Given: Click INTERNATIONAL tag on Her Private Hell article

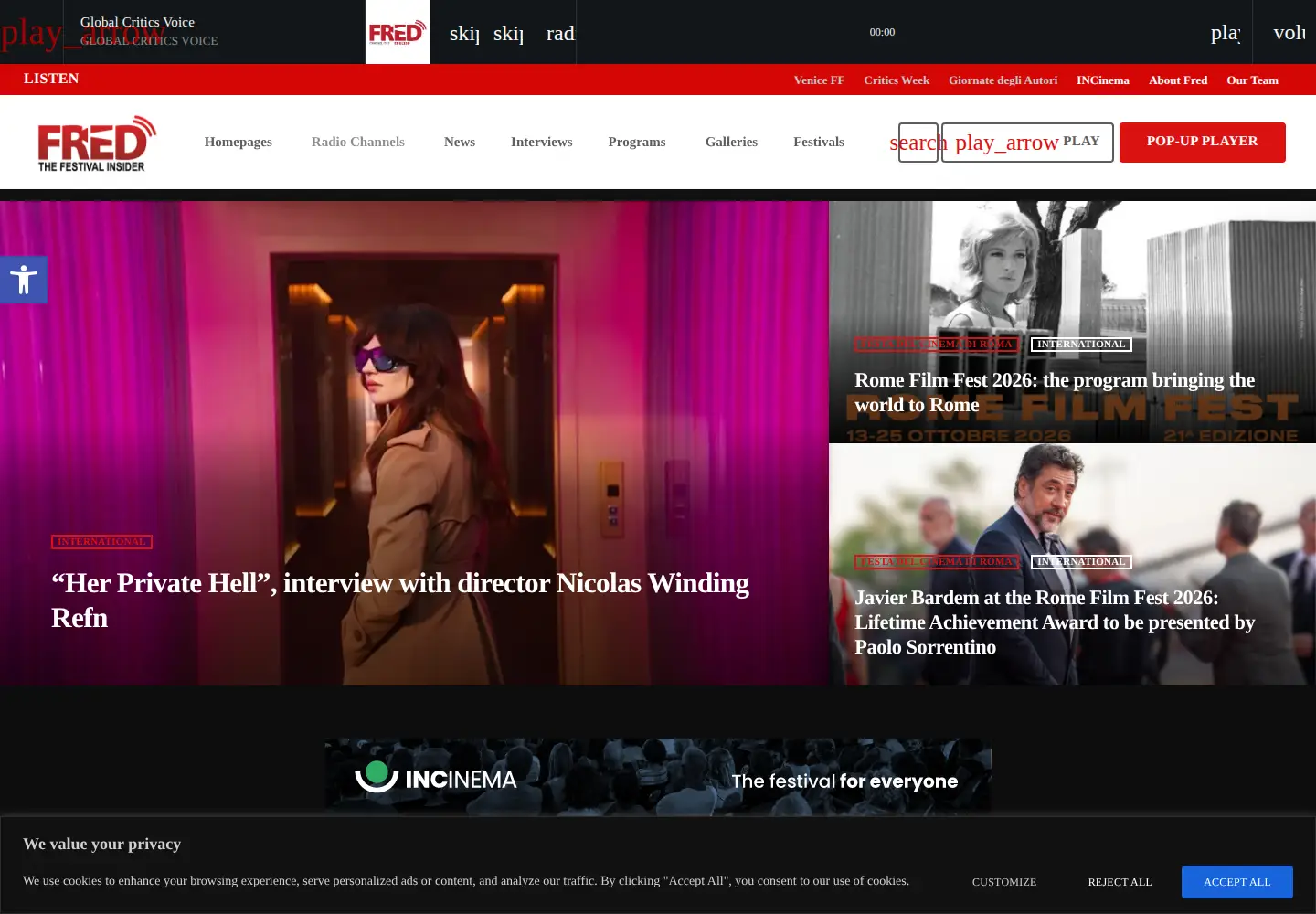Looking at the screenshot, I should [101, 542].
